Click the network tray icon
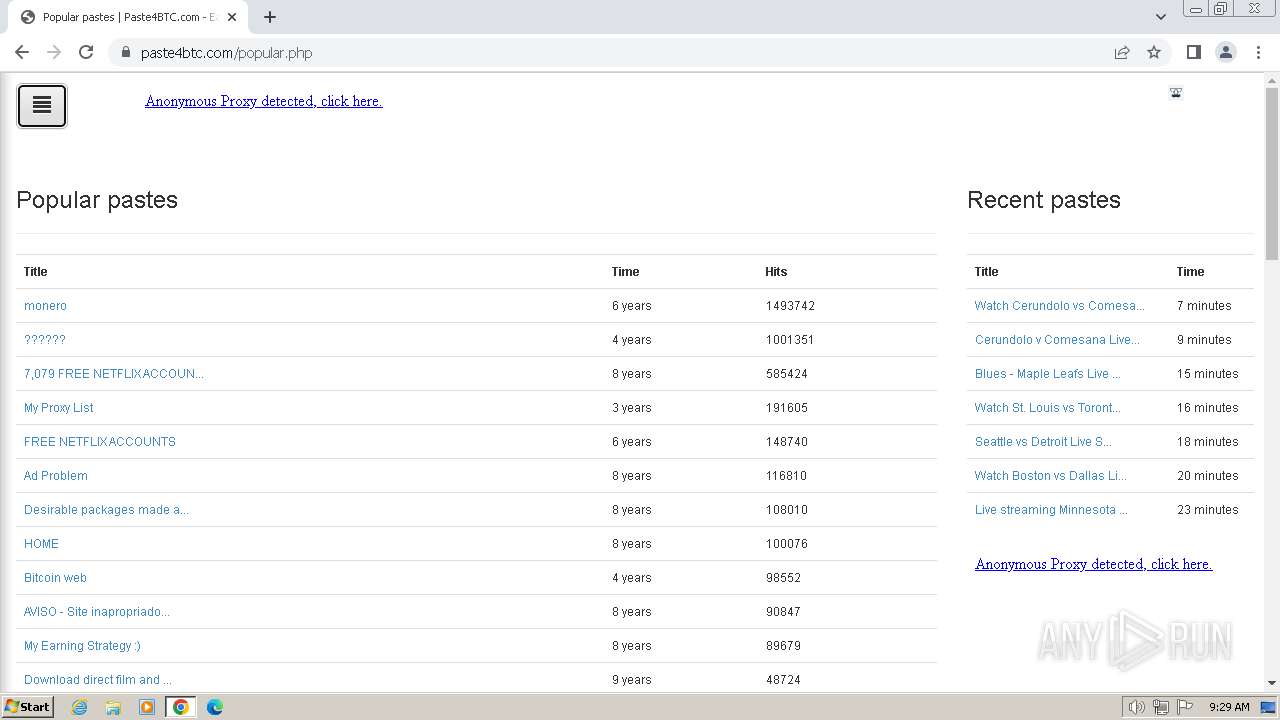 pyautogui.click(x=1161, y=707)
